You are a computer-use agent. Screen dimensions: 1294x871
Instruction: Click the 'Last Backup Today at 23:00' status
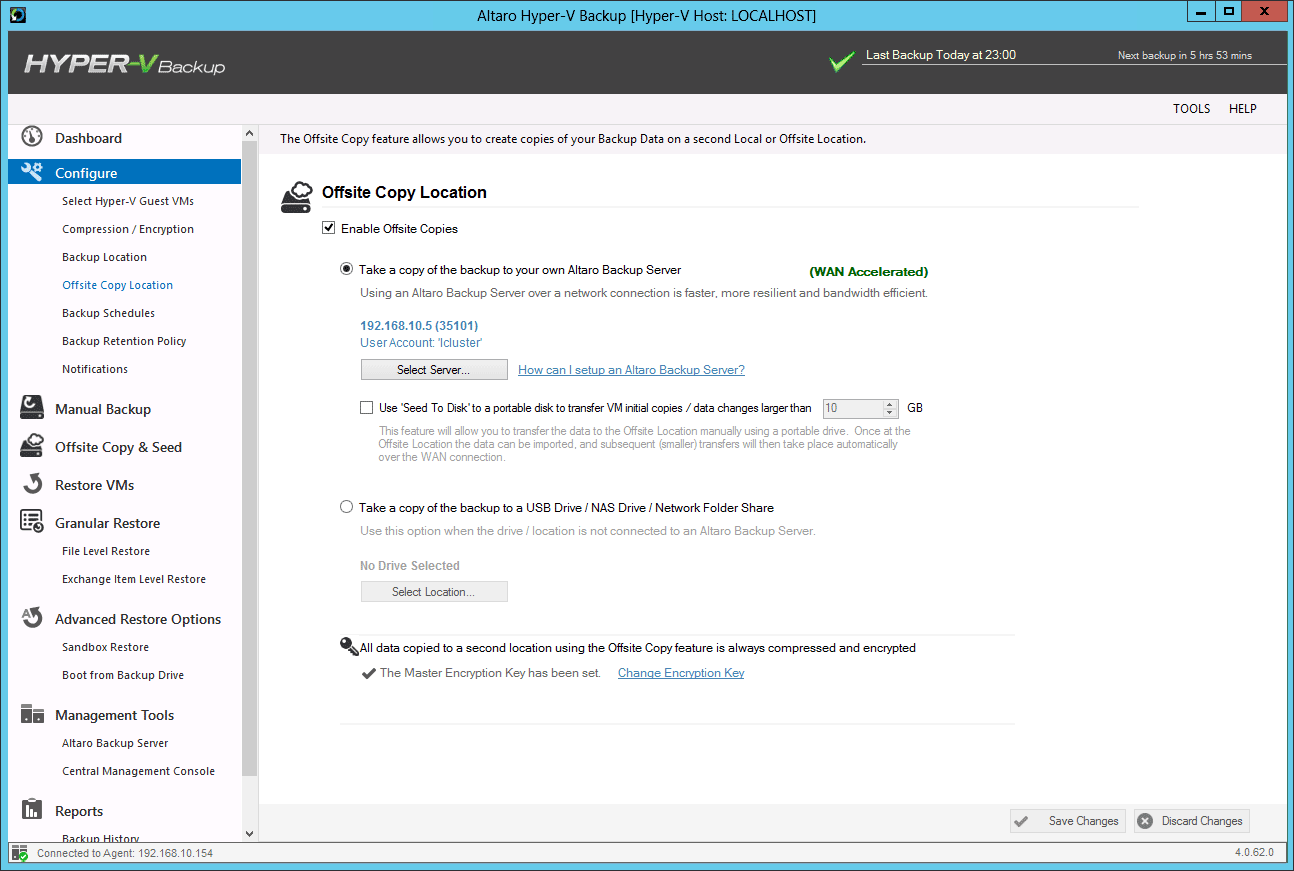click(941, 55)
